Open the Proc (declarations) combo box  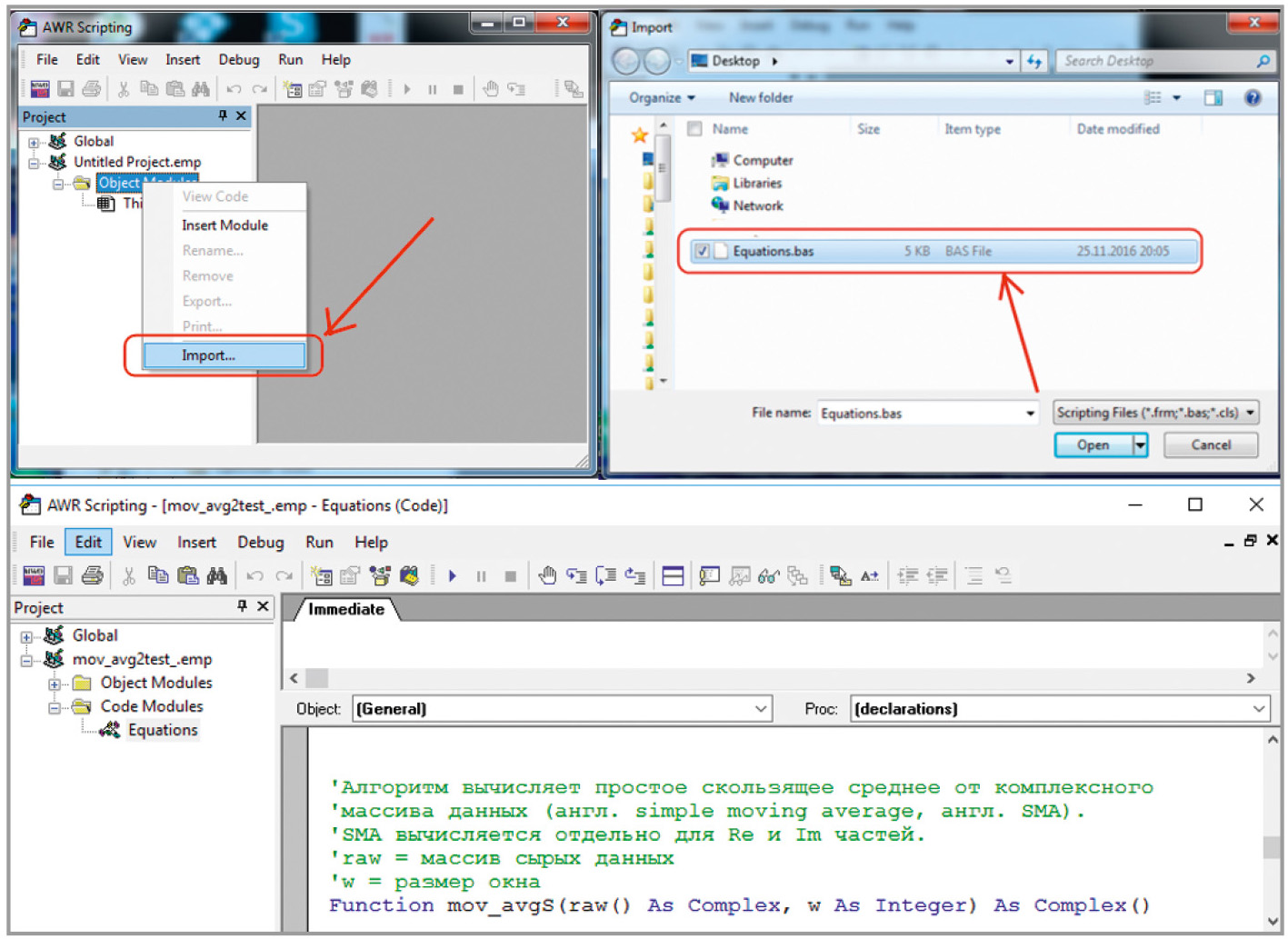[1060, 708]
